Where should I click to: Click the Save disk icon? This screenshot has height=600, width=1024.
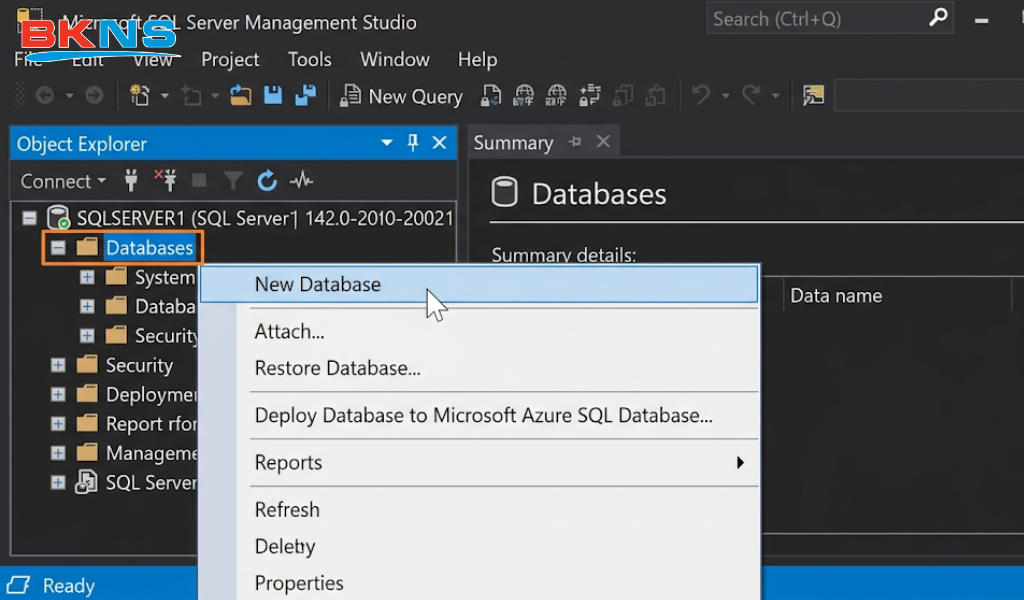click(x=273, y=95)
